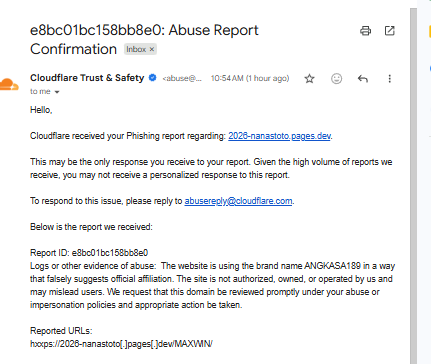Click the reported hxxps URL text
The image size is (431, 364).
click(121, 344)
